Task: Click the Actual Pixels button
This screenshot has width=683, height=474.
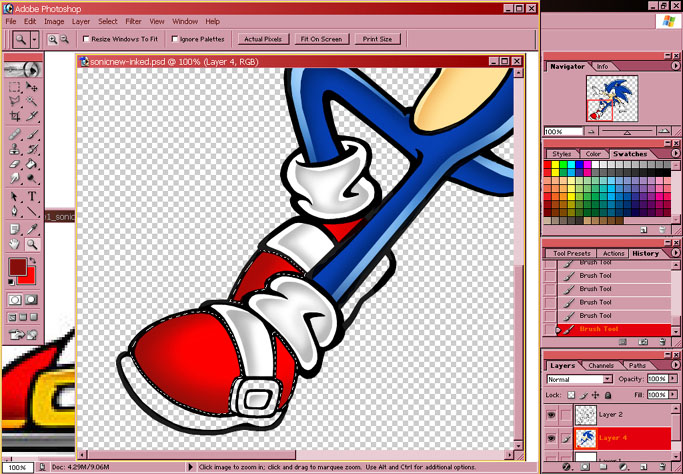Action: pos(263,39)
